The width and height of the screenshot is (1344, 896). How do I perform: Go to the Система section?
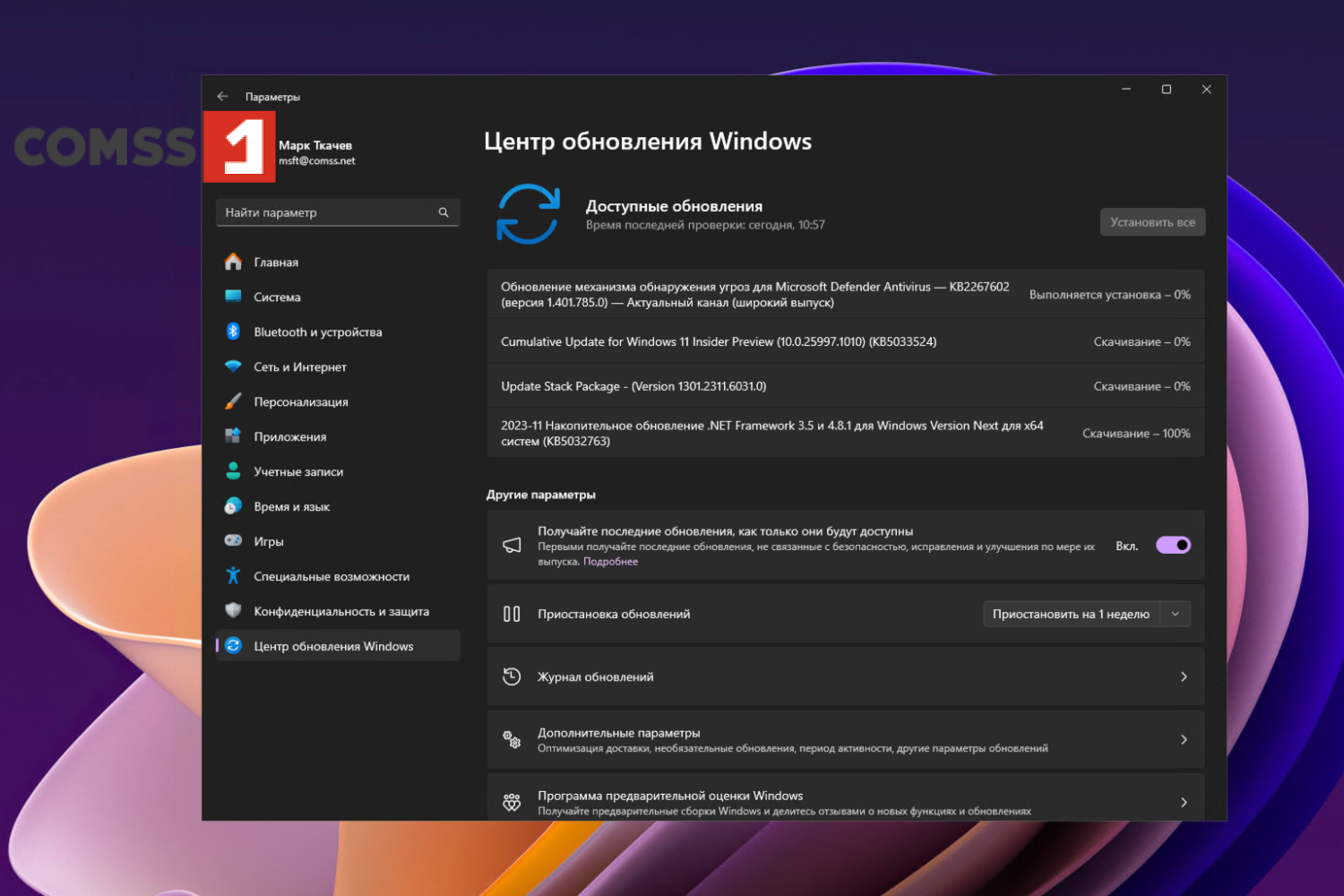pyautogui.click(x=338, y=297)
